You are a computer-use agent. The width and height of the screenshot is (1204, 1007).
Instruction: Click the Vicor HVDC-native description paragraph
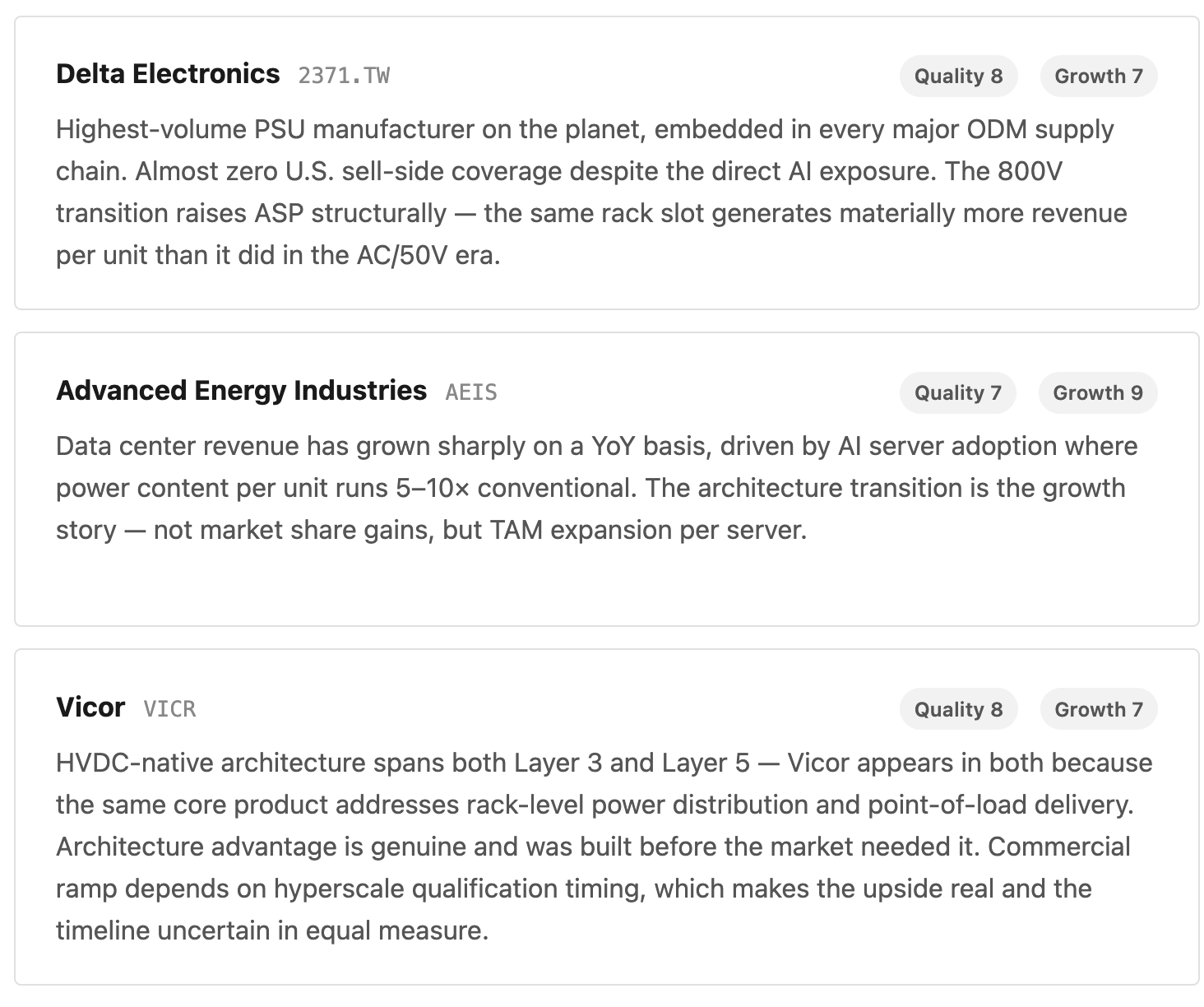click(x=604, y=847)
